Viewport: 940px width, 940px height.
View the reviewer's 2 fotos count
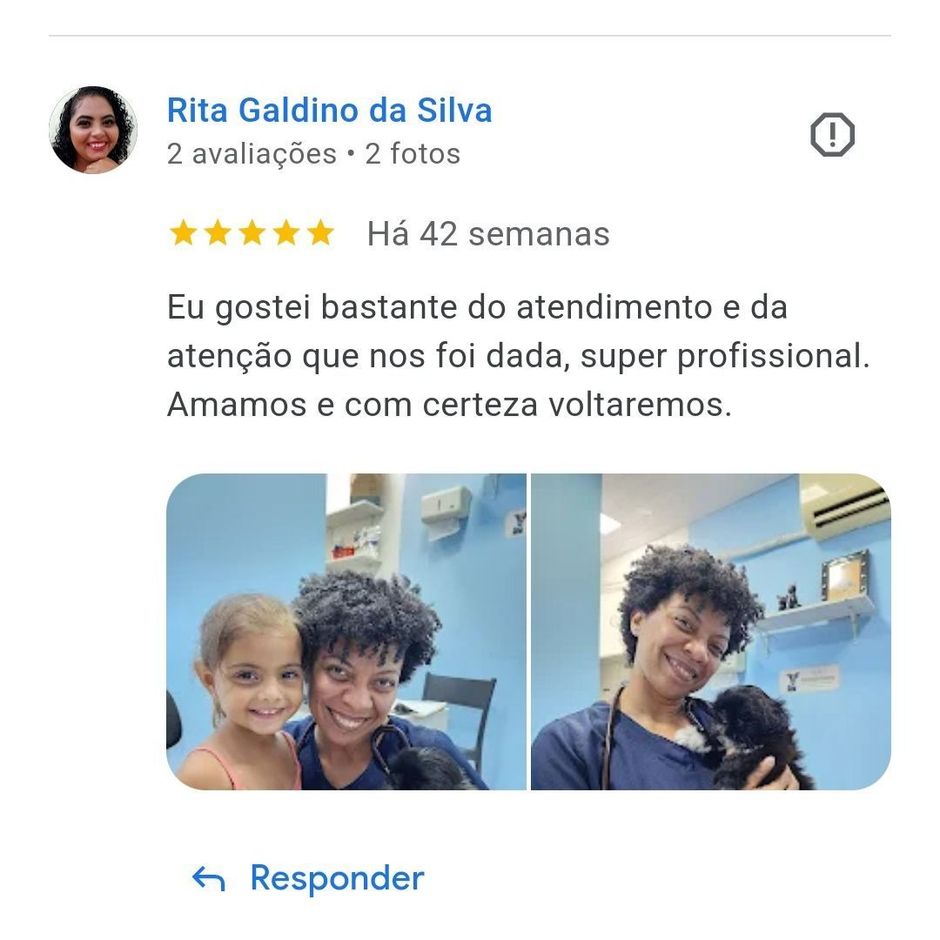(x=412, y=154)
